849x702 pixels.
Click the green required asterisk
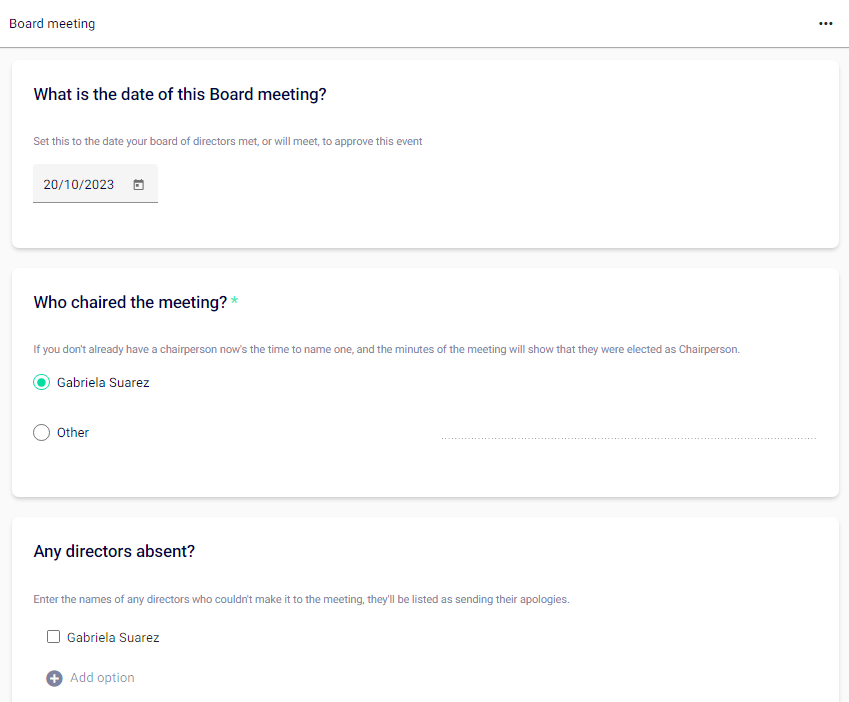(x=235, y=303)
